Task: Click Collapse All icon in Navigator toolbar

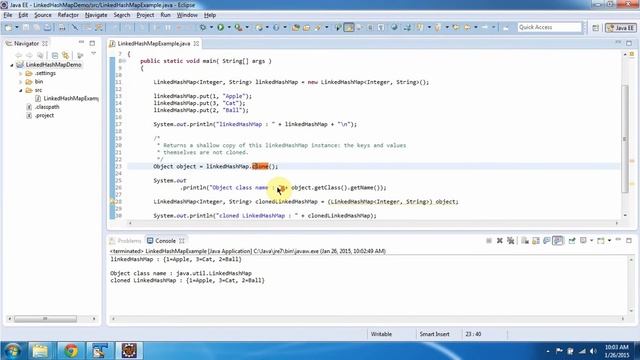Action: click(55, 55)
